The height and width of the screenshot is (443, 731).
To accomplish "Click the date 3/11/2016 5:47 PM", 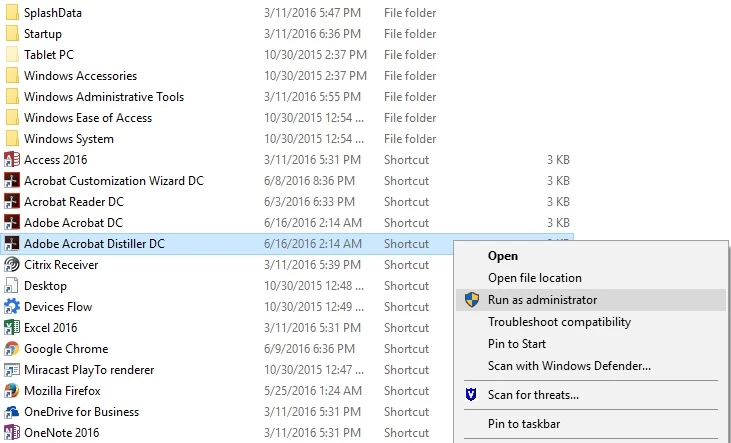I will 312,13.
